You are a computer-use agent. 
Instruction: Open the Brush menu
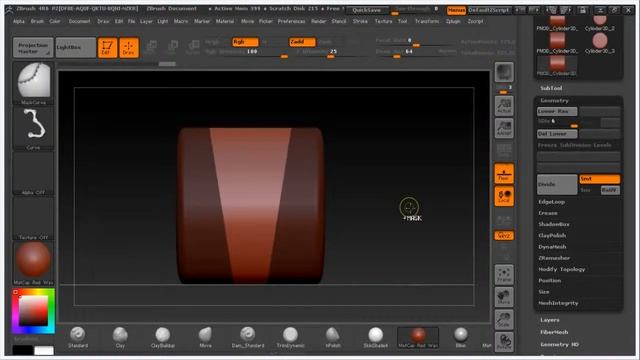pos(37,21)
